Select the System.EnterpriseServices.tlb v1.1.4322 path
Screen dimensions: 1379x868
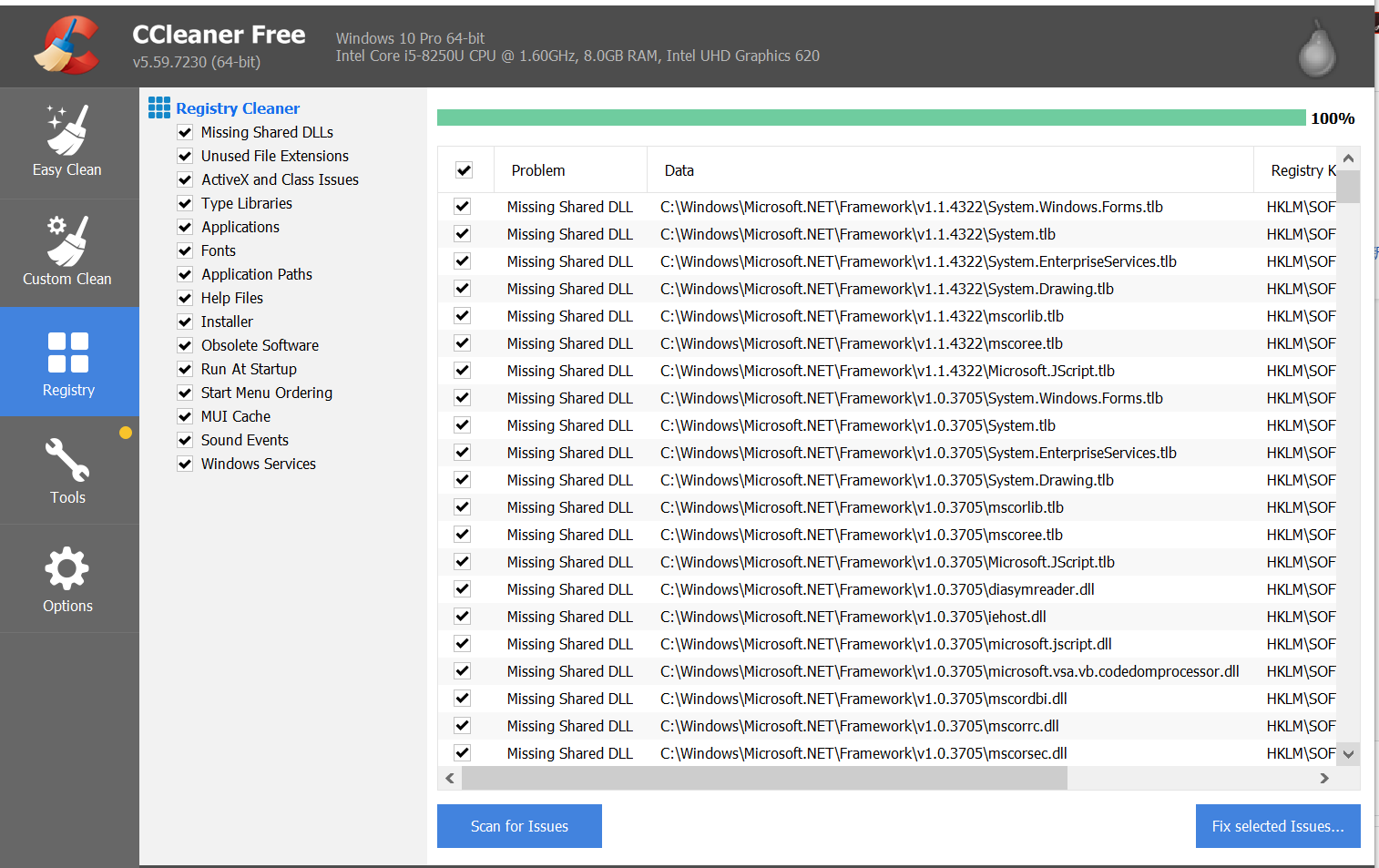[x=918, y=261]
